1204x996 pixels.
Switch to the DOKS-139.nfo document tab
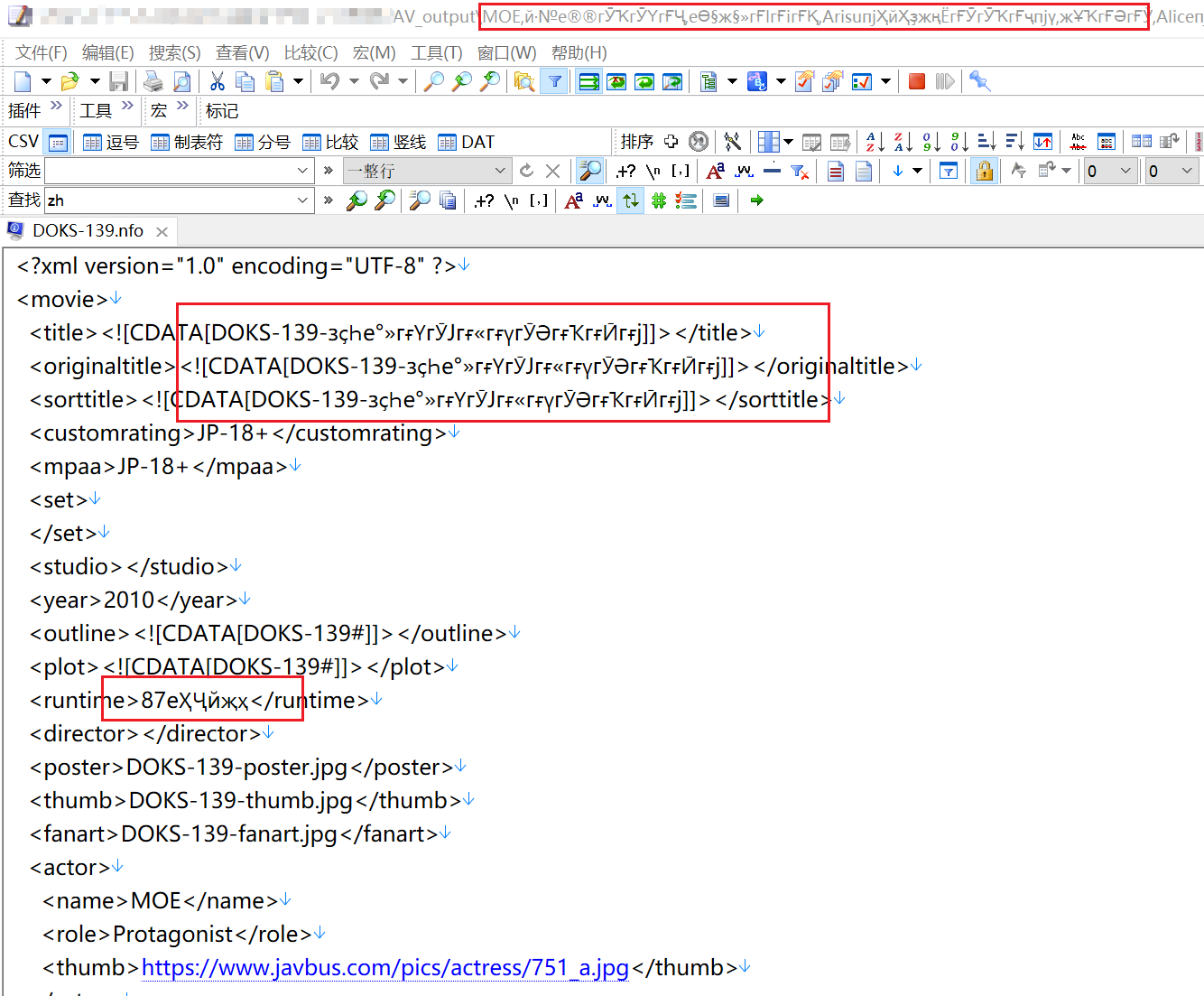tap(88, 230)
